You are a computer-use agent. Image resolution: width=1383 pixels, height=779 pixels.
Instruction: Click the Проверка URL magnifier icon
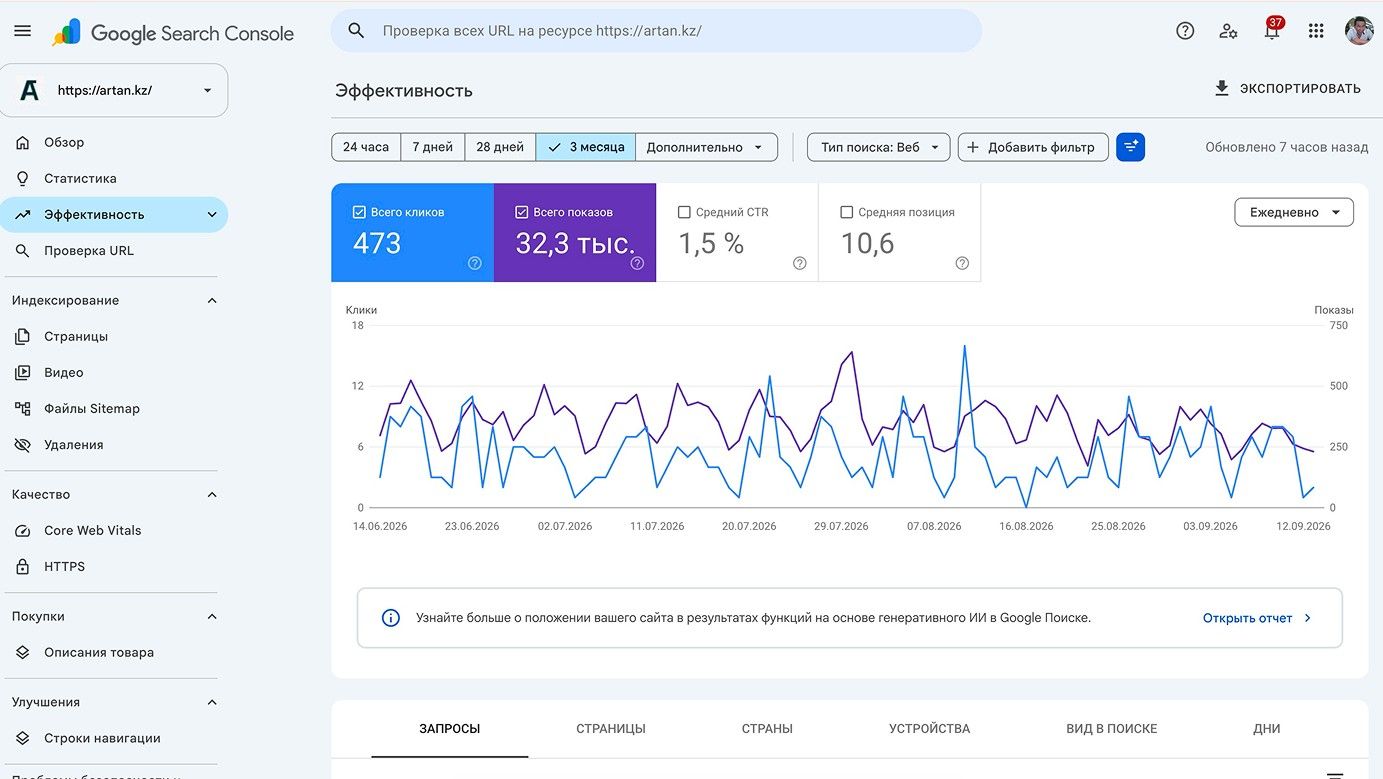point(23,251)
